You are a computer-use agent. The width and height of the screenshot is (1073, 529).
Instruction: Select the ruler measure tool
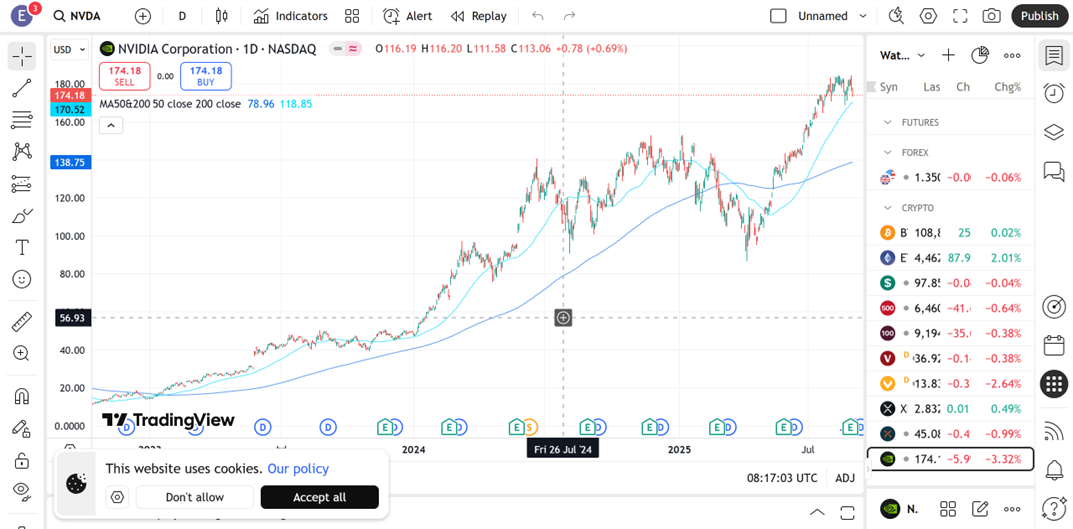[22, 321]
